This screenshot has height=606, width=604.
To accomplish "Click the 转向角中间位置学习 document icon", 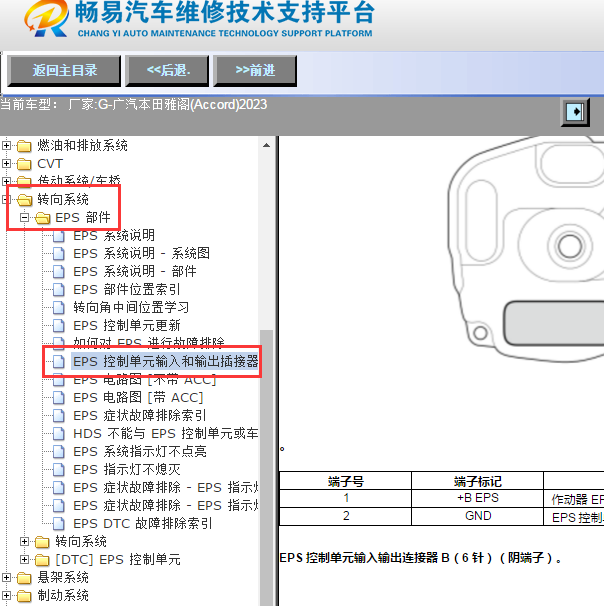I will pyautogui.click(x=59, y=308).
